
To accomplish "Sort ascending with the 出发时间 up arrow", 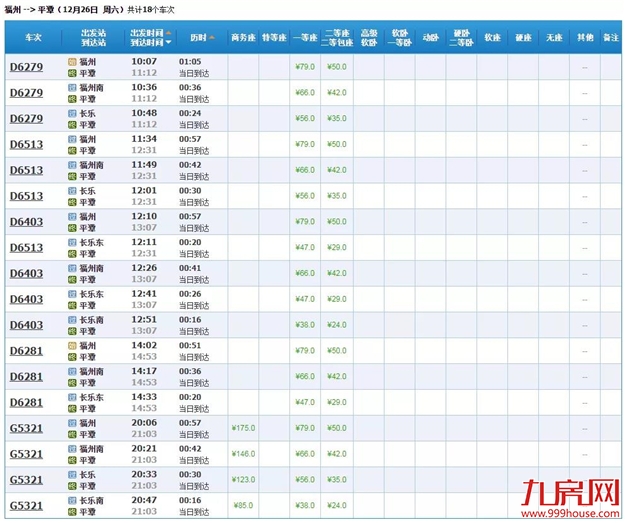I will (x=168, y=33).
